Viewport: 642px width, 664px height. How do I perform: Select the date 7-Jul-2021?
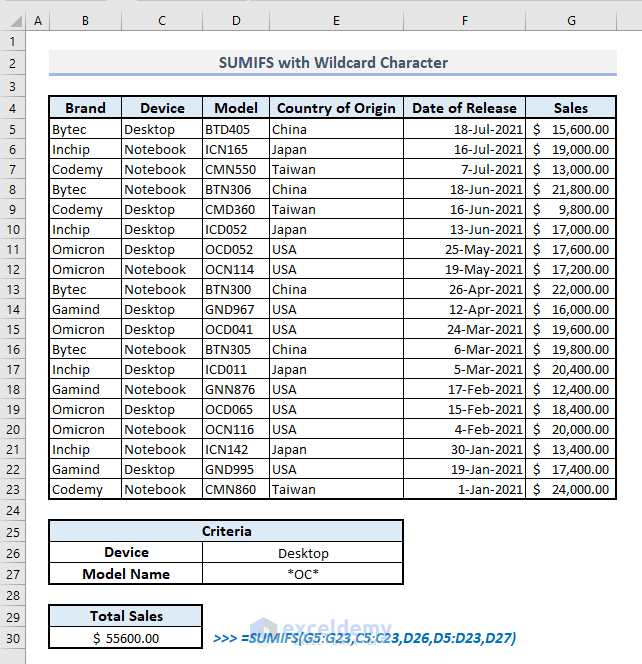tap(465, 169)
